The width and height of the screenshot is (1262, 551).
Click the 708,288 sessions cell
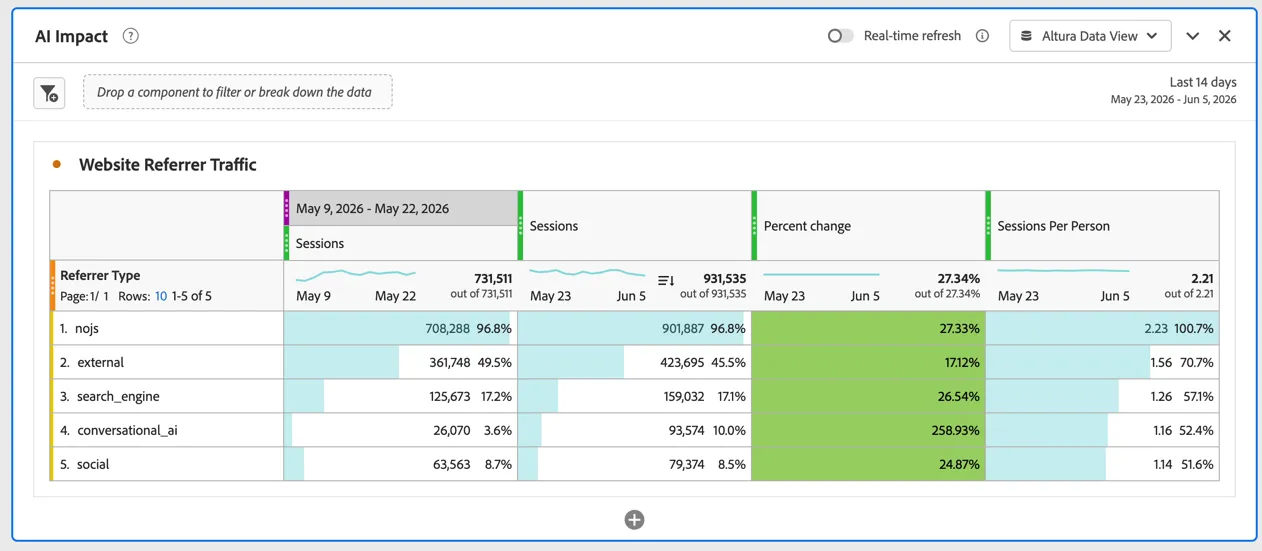401,328
